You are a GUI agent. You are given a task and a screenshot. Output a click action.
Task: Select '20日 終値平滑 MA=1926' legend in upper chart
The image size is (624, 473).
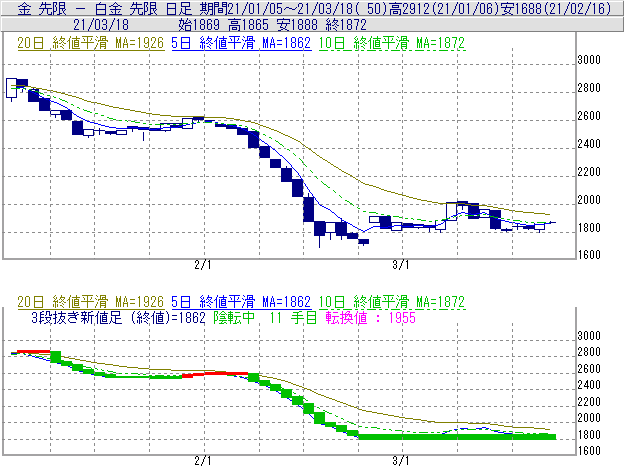[91, 43]
